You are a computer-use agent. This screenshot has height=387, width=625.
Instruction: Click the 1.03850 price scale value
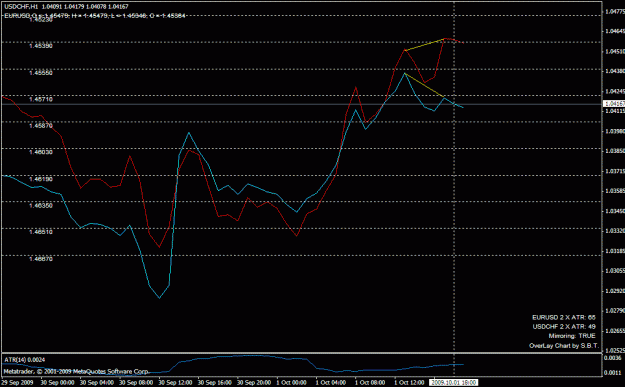pyautogui.click(x=615, y=151)
